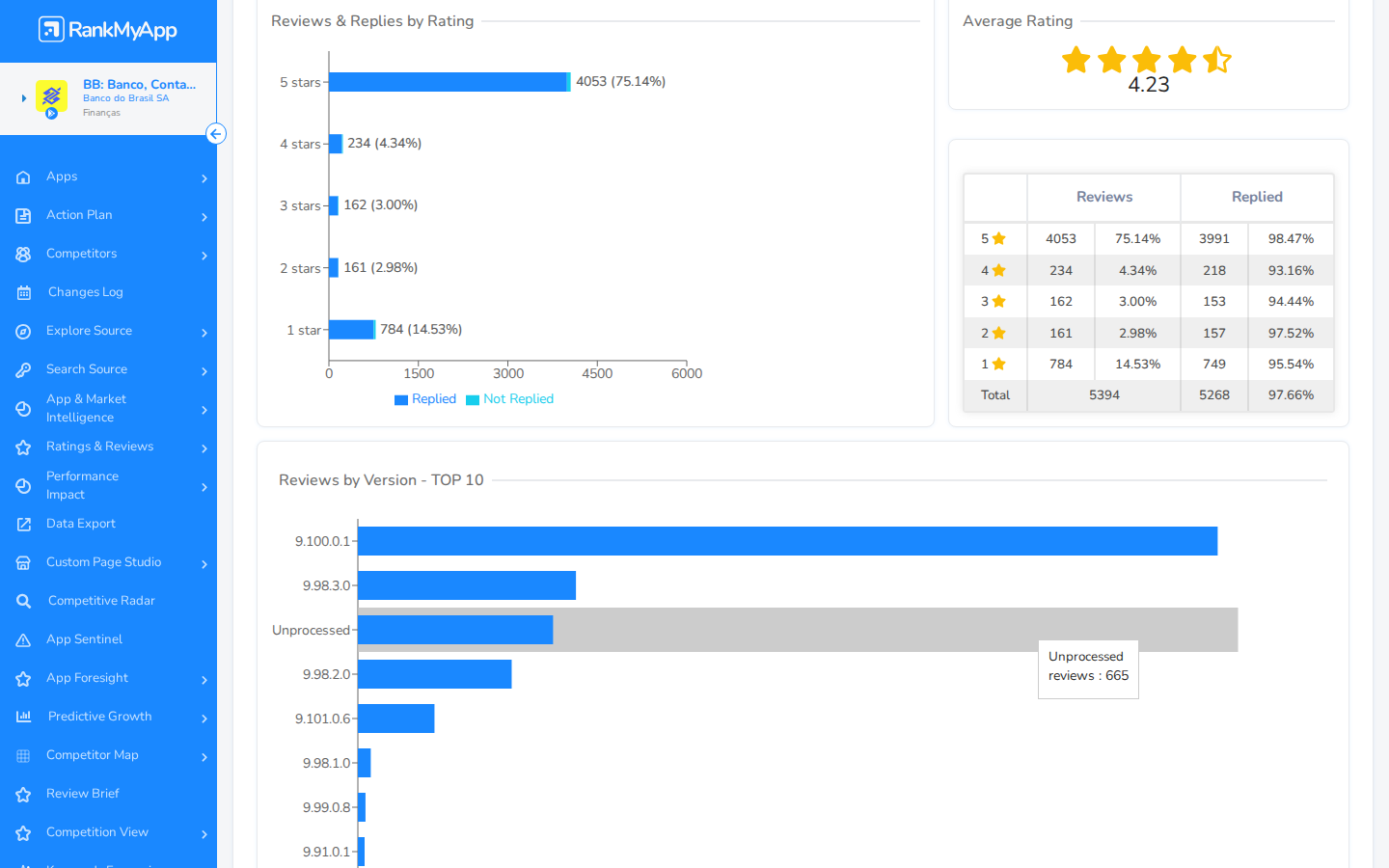Click the Competitor Map grid icon
The height and width of the screenshot is (868, 1389).
[x=23, y=756]
